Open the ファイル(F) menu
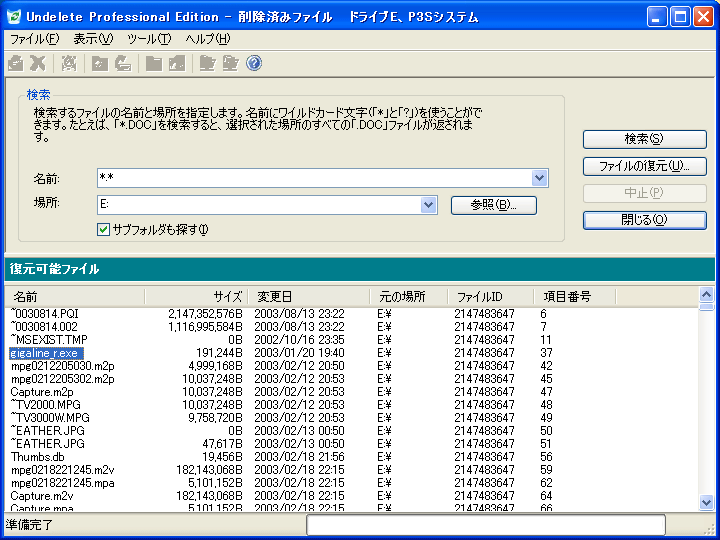The width and height of the screenshot is (720, 540). pyautogui.click(x=35, y=39)
